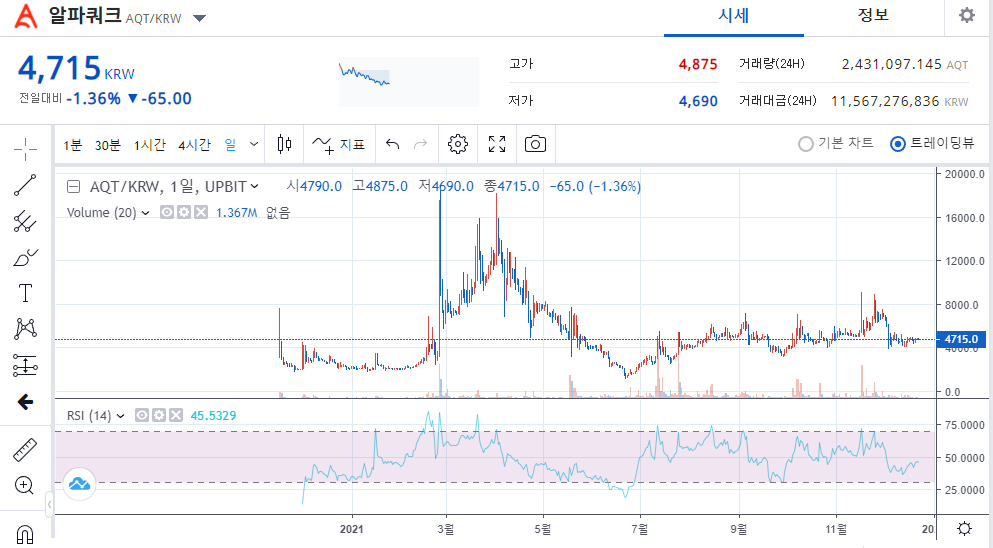Expand the AQT/KRW symbol legend chevron
Image resolution: width=993 pixels, height=548 pixels.
(255, 186)
